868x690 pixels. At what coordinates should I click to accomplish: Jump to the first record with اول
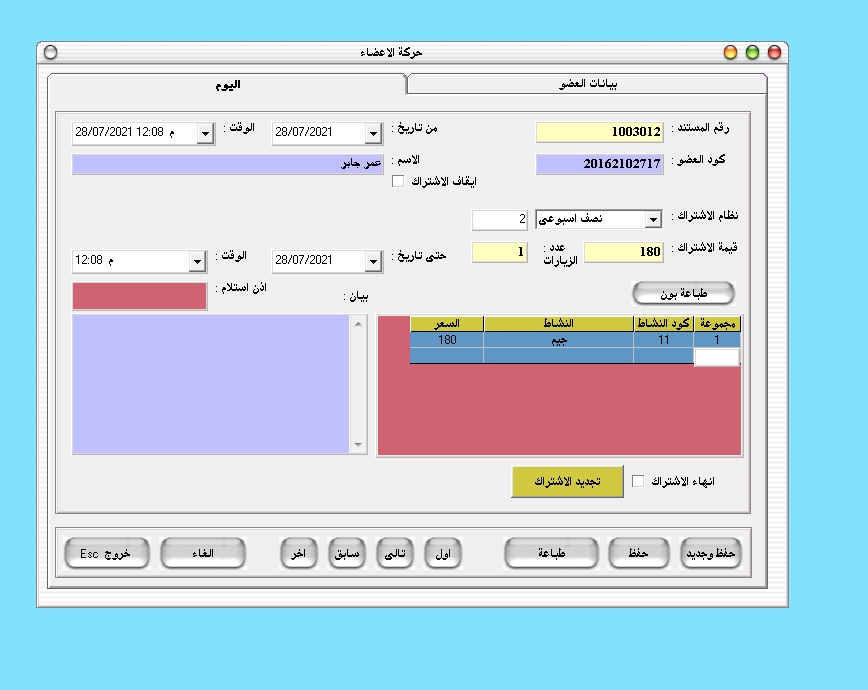[x=444, y=553]
